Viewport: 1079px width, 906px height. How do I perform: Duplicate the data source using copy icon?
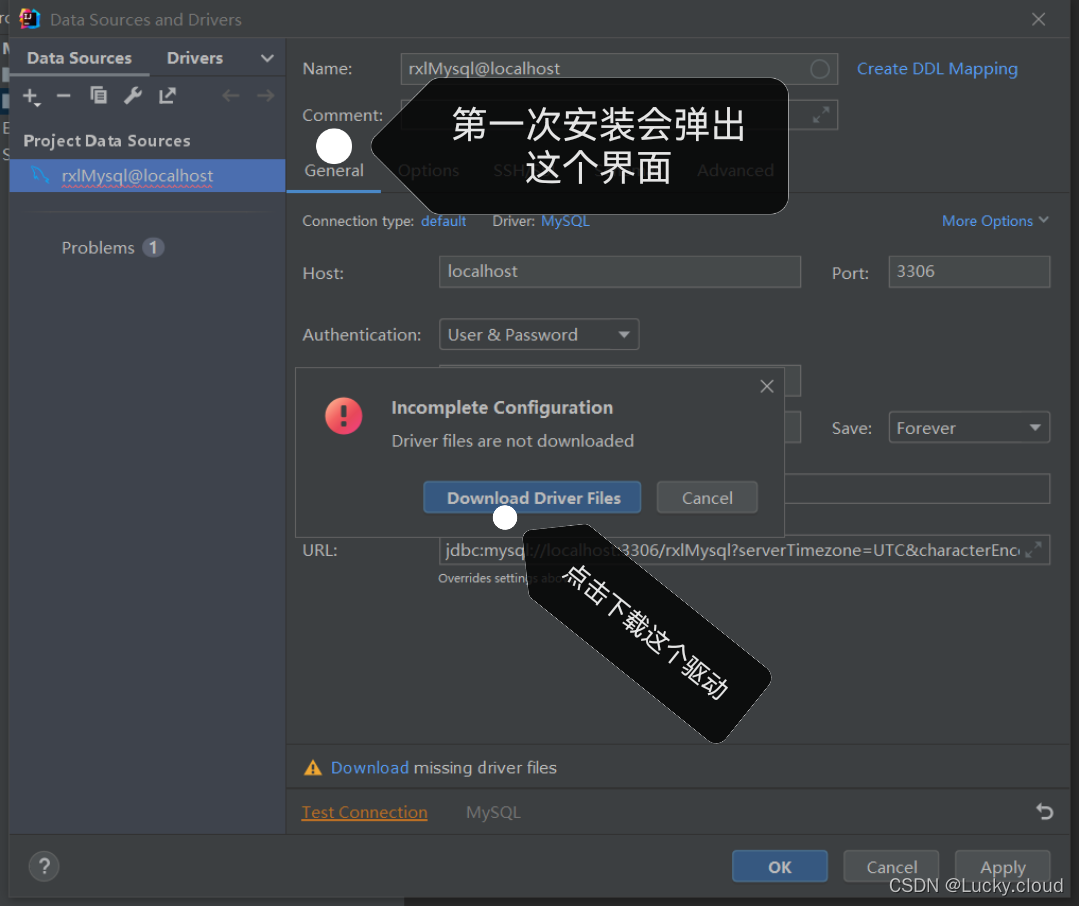pos(98,96)
